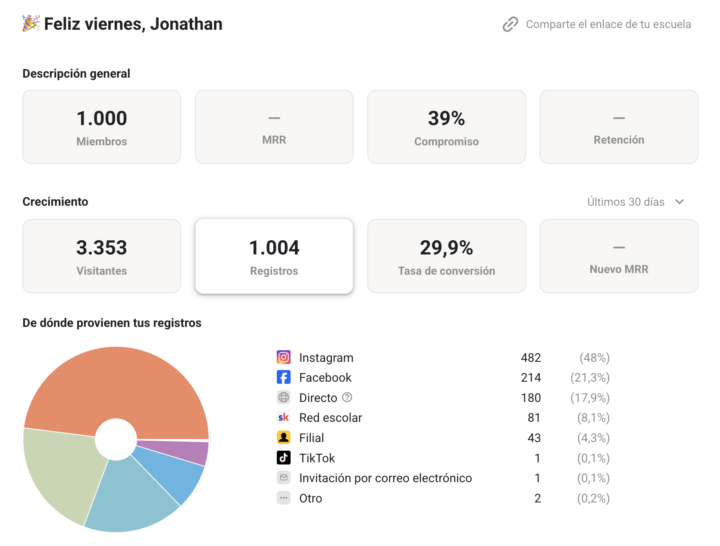Select the 1.000 Miembros card
This screenshot has width=720, height=546.
tap(101, 127)
